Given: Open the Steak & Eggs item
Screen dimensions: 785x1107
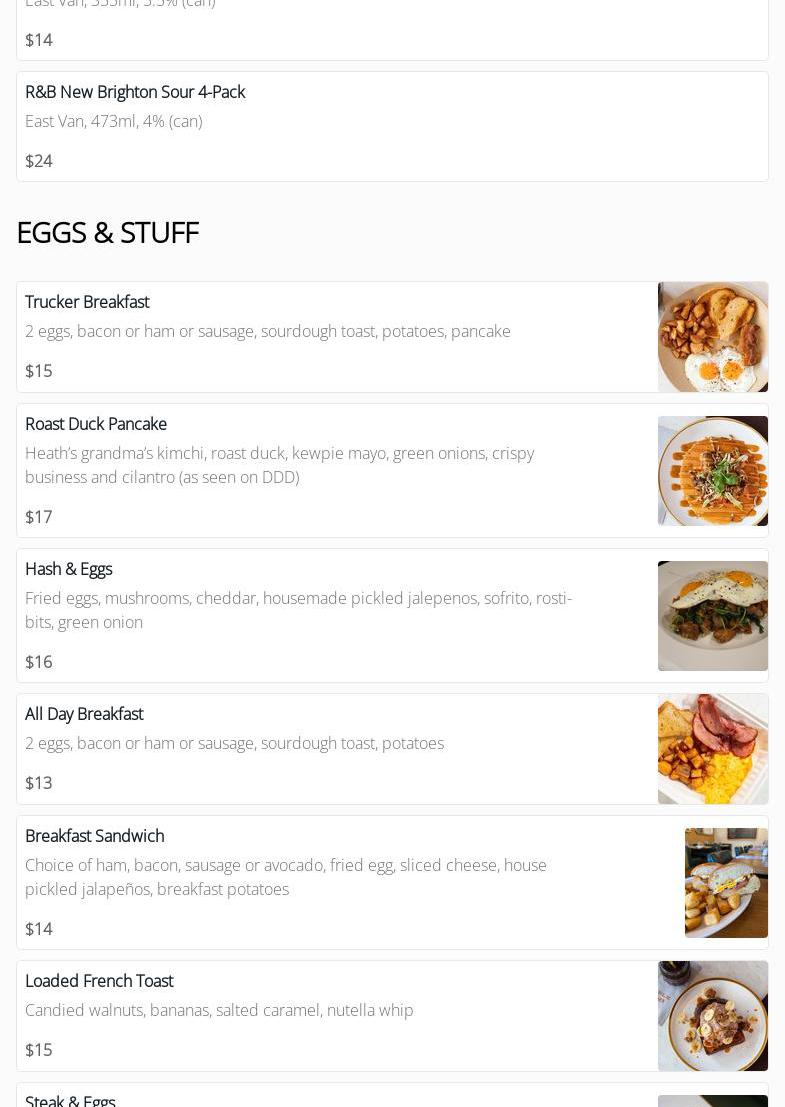Looking at the screenshot, I should [x=70, y=1100].
